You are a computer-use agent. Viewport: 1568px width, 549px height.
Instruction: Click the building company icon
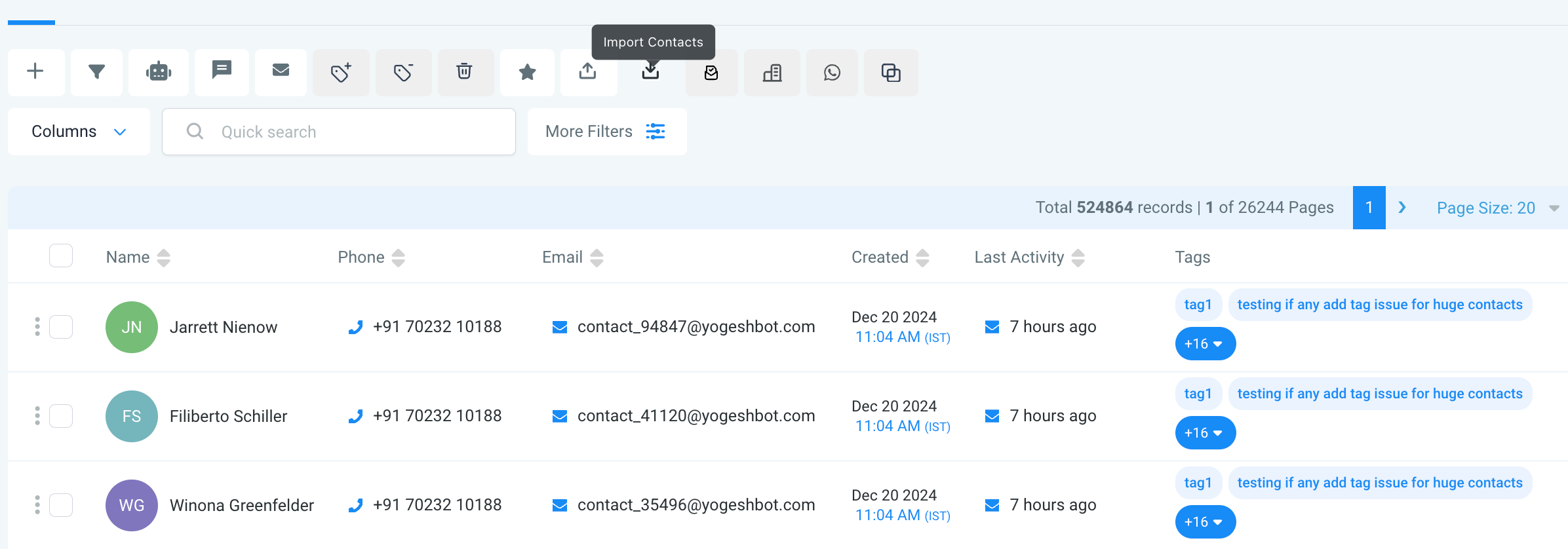coord(772,72)
